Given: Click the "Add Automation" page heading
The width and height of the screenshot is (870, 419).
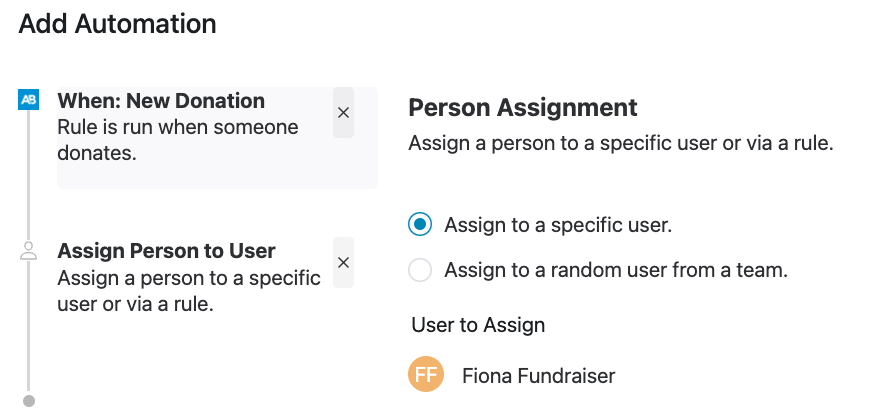Looking at the screenshot, I should 118,24.
